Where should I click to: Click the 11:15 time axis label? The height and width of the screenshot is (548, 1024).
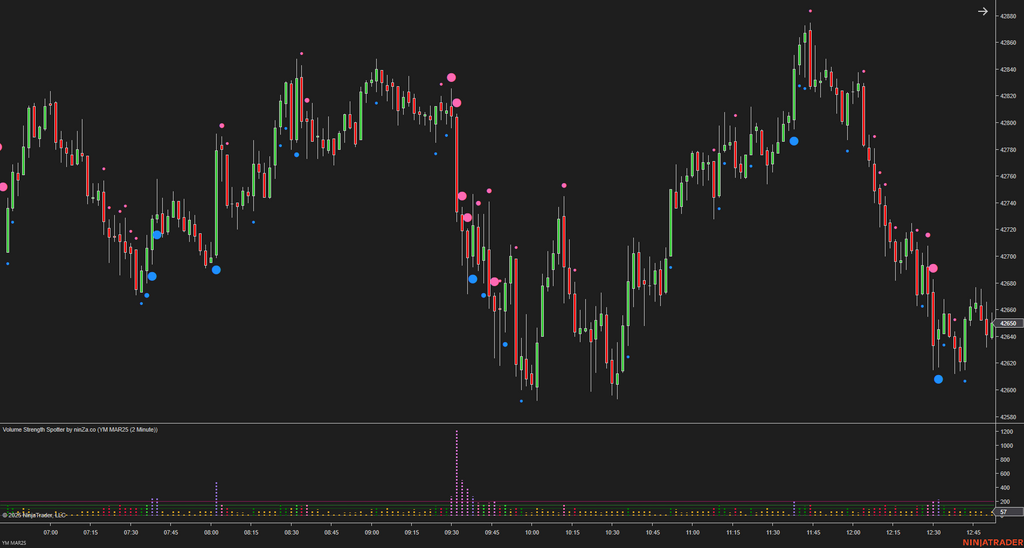pyautogui.click(x=732, y=532)
